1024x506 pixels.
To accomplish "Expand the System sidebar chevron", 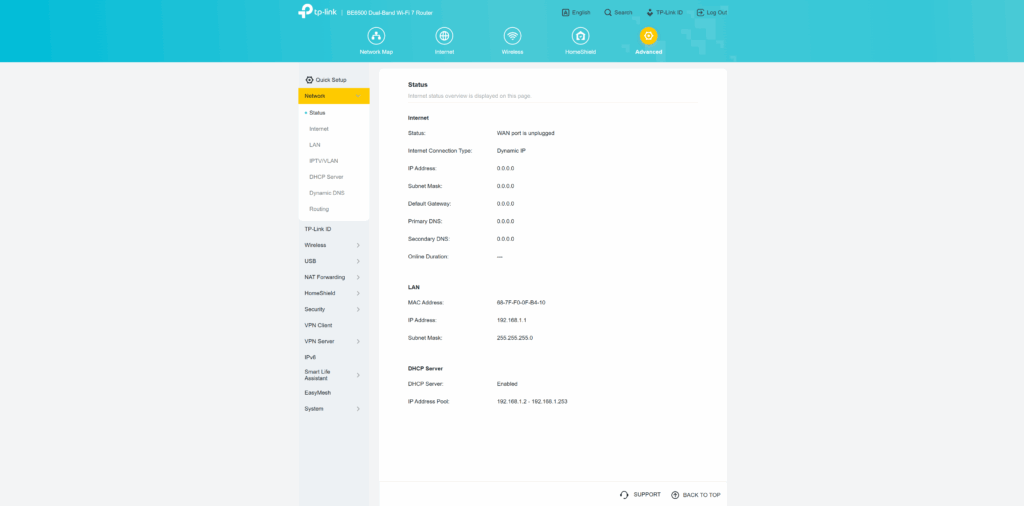I will (358, 409).
